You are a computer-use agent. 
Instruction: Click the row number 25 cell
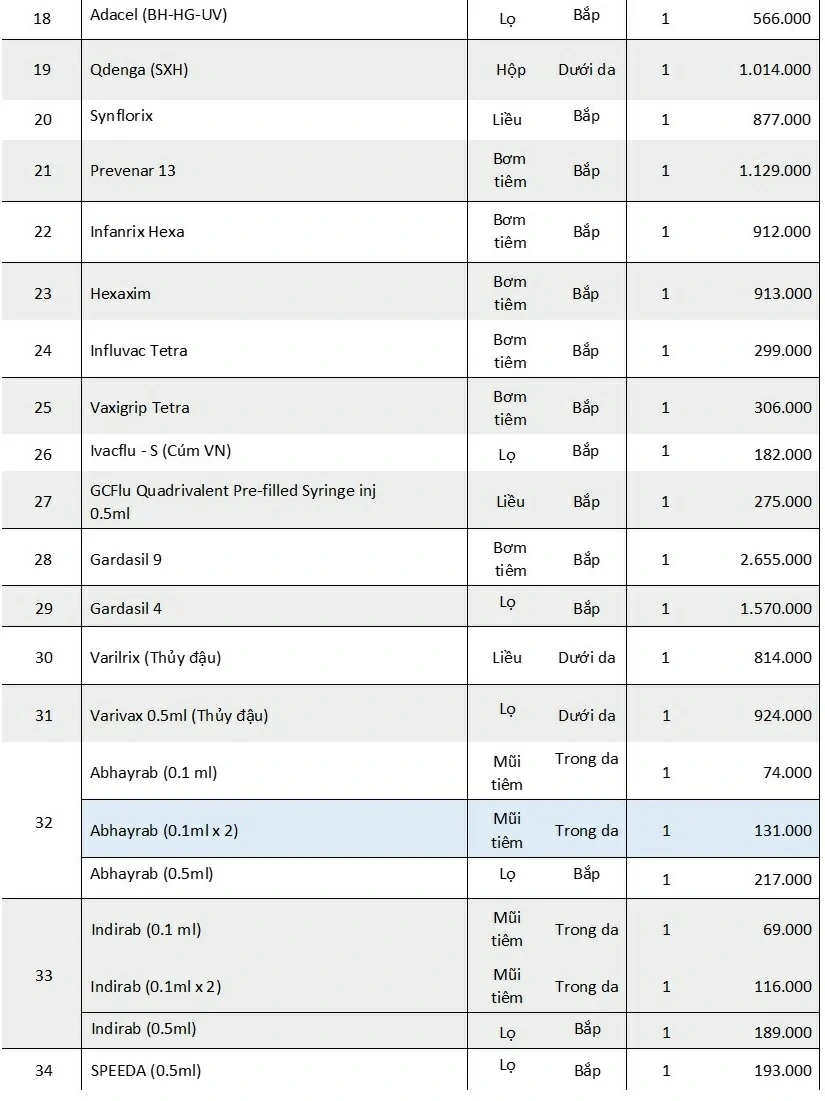(x=42, y=407)
